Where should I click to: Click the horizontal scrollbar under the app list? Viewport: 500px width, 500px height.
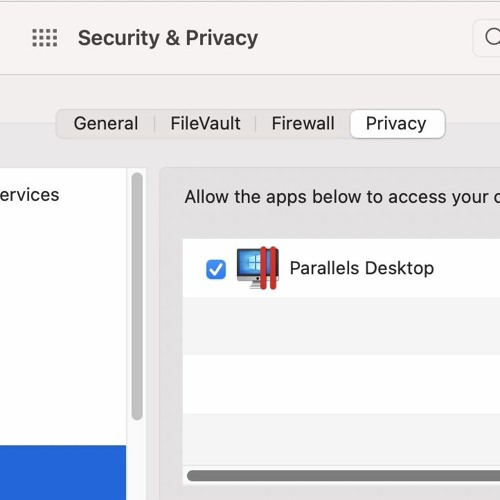[x=343, y=476]
